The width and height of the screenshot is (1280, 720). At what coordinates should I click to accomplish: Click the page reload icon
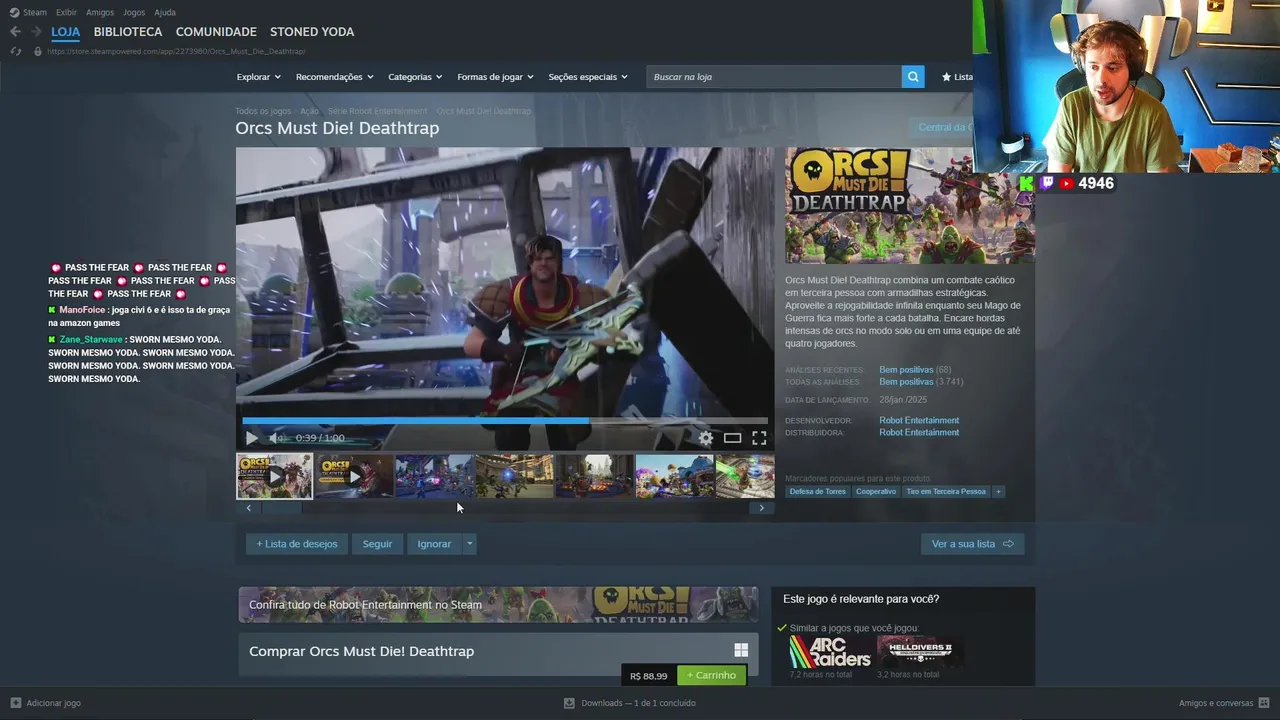point(15,51)
